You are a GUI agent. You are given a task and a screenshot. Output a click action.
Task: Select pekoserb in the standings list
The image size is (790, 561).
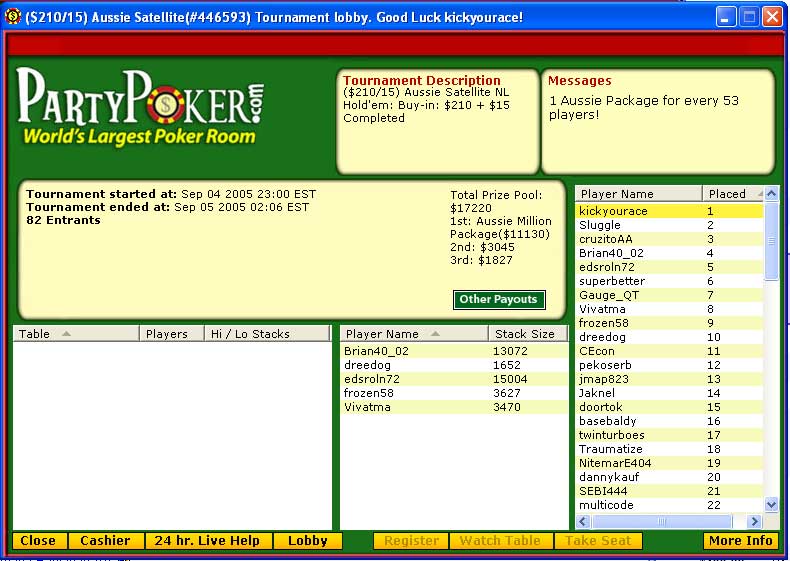(669, 365)
